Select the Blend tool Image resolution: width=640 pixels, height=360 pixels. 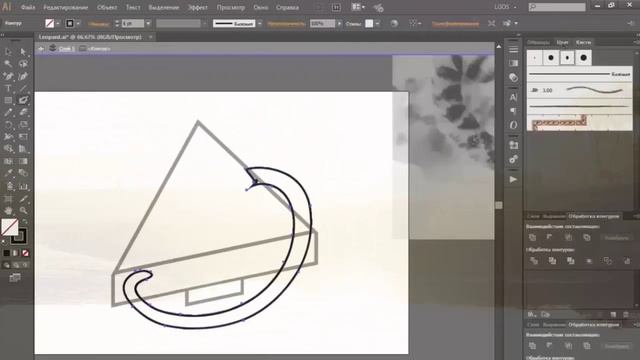[23, 173]
